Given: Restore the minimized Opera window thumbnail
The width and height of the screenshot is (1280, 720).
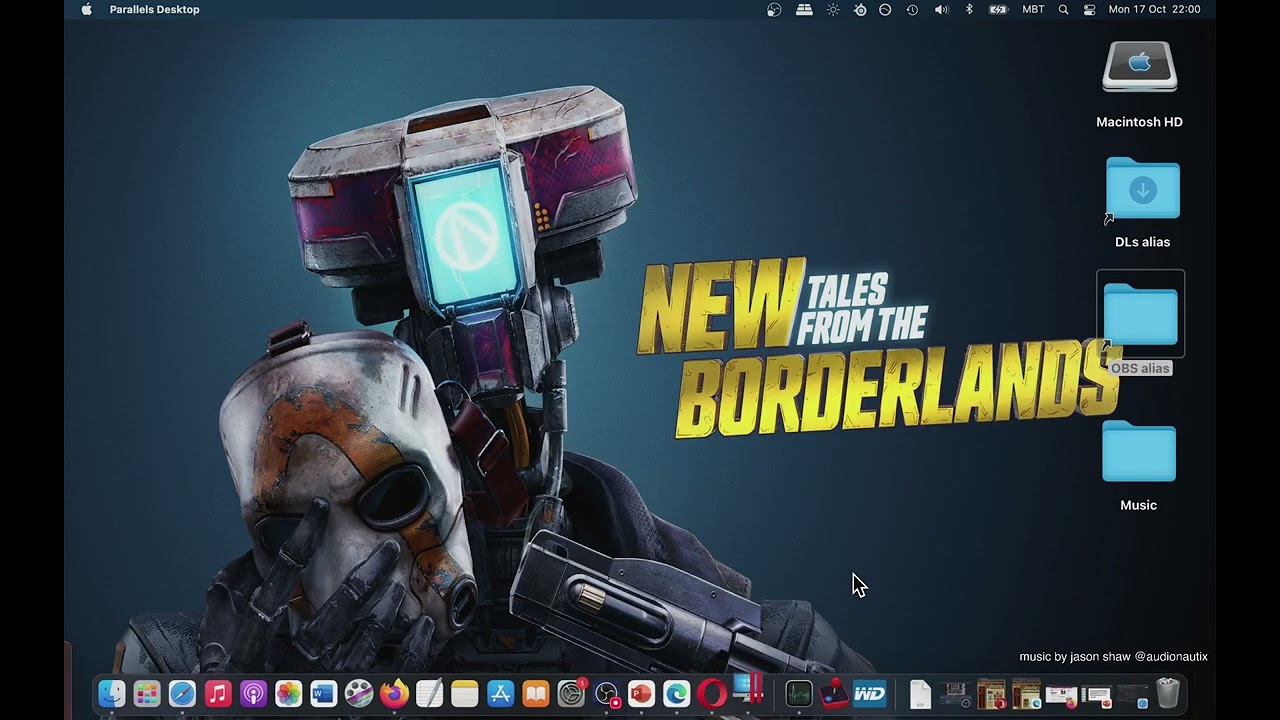Looking at the screenshot, I should pyautogui.click(x=991, y=693).
